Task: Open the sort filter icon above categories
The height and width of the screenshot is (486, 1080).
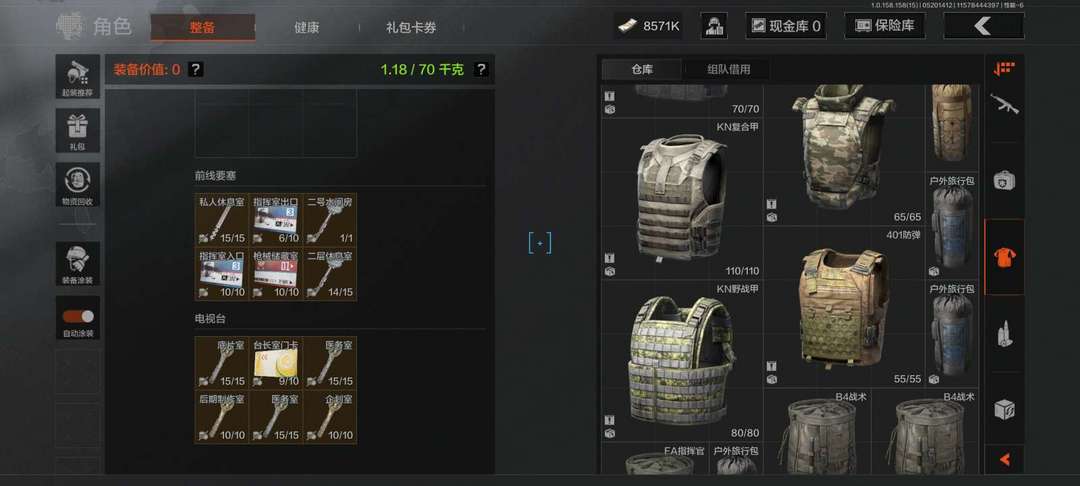Action: tap(1004, 69)
